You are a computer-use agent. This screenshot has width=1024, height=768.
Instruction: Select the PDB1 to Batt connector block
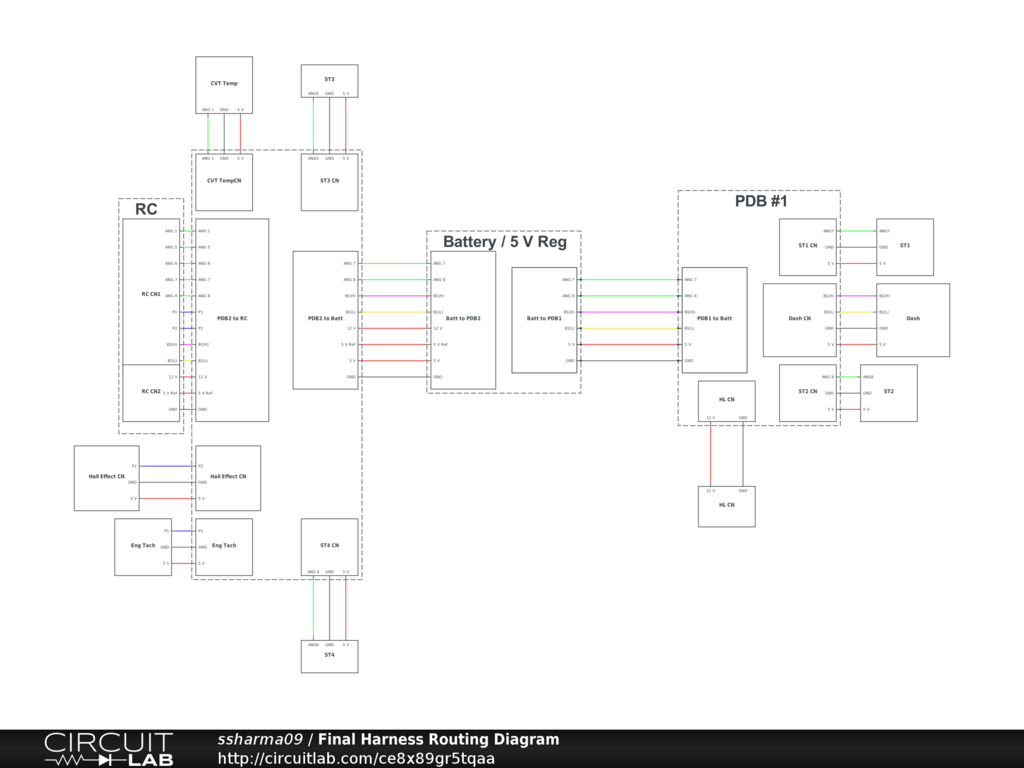714,319
